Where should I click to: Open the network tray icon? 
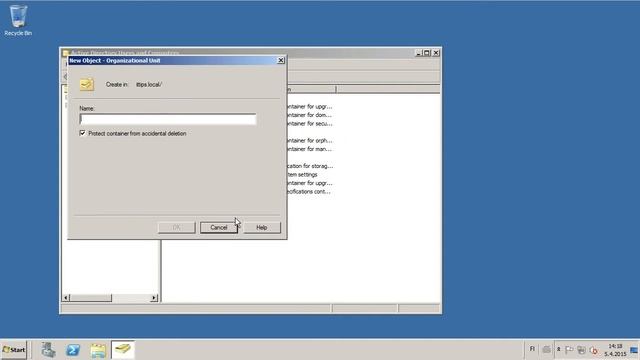pyautogui.click(x=581, y=350)
